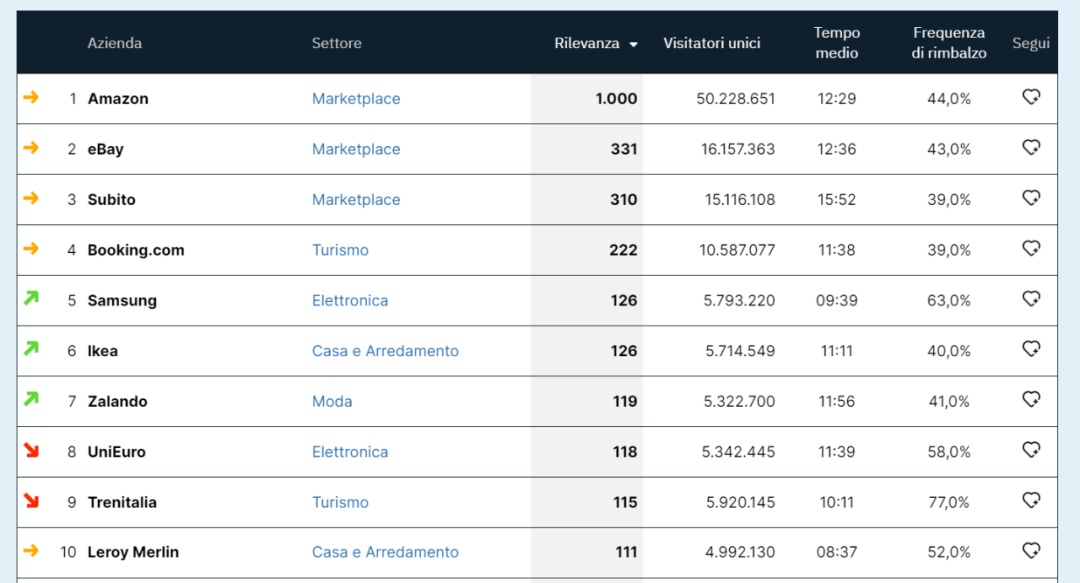
Task: Open Trenitalia's Turismo sector link
Action: pos(340,502)
